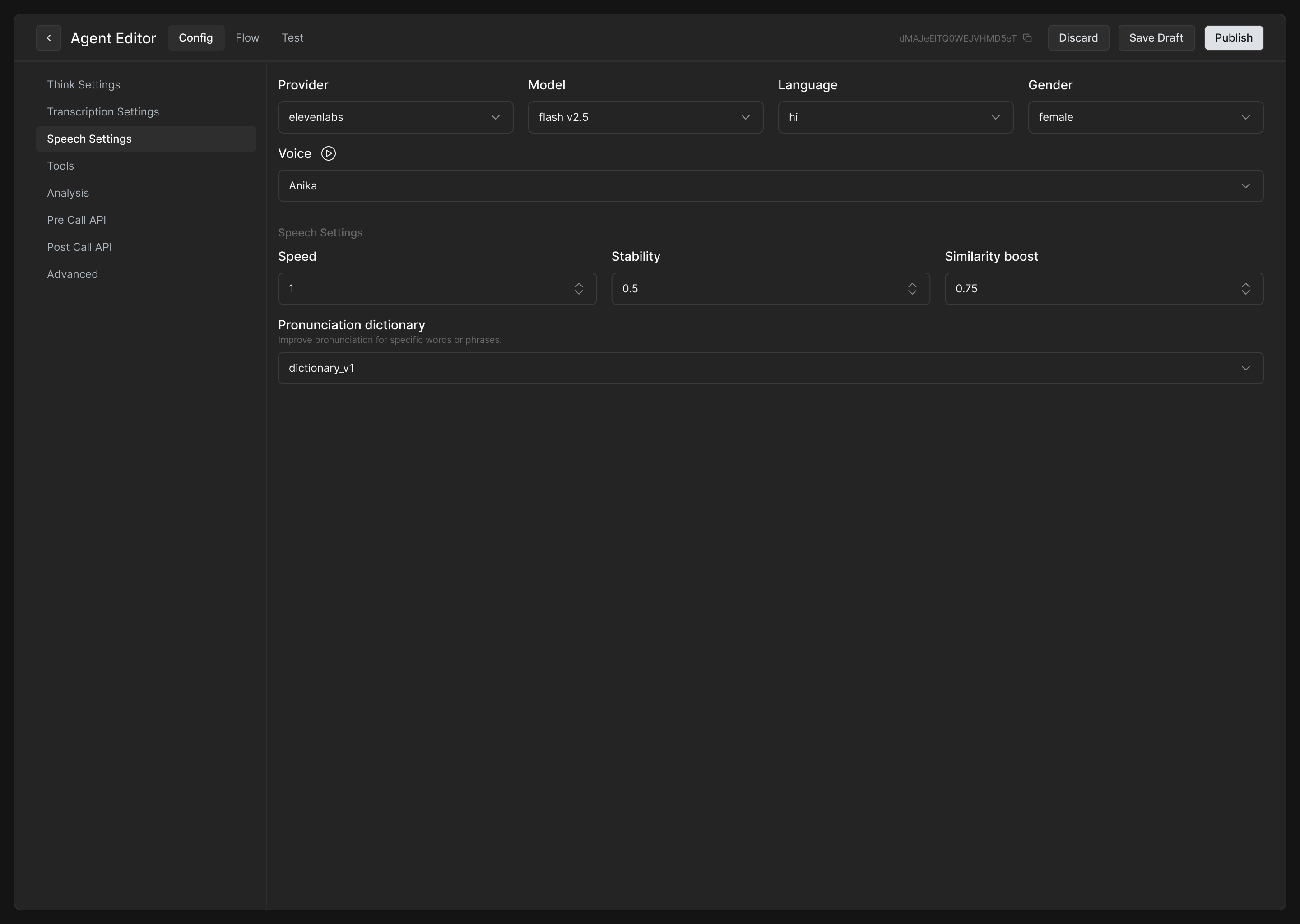Open the Provider elevenlabs dropdown
Viewport: 1300px width, 924px height.
point(395,117)
